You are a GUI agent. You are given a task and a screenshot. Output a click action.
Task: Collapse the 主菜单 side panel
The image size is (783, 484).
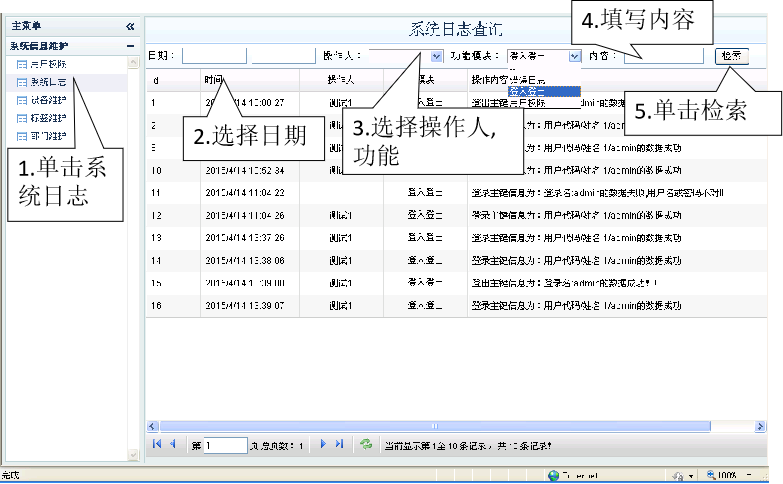(130, 26)
